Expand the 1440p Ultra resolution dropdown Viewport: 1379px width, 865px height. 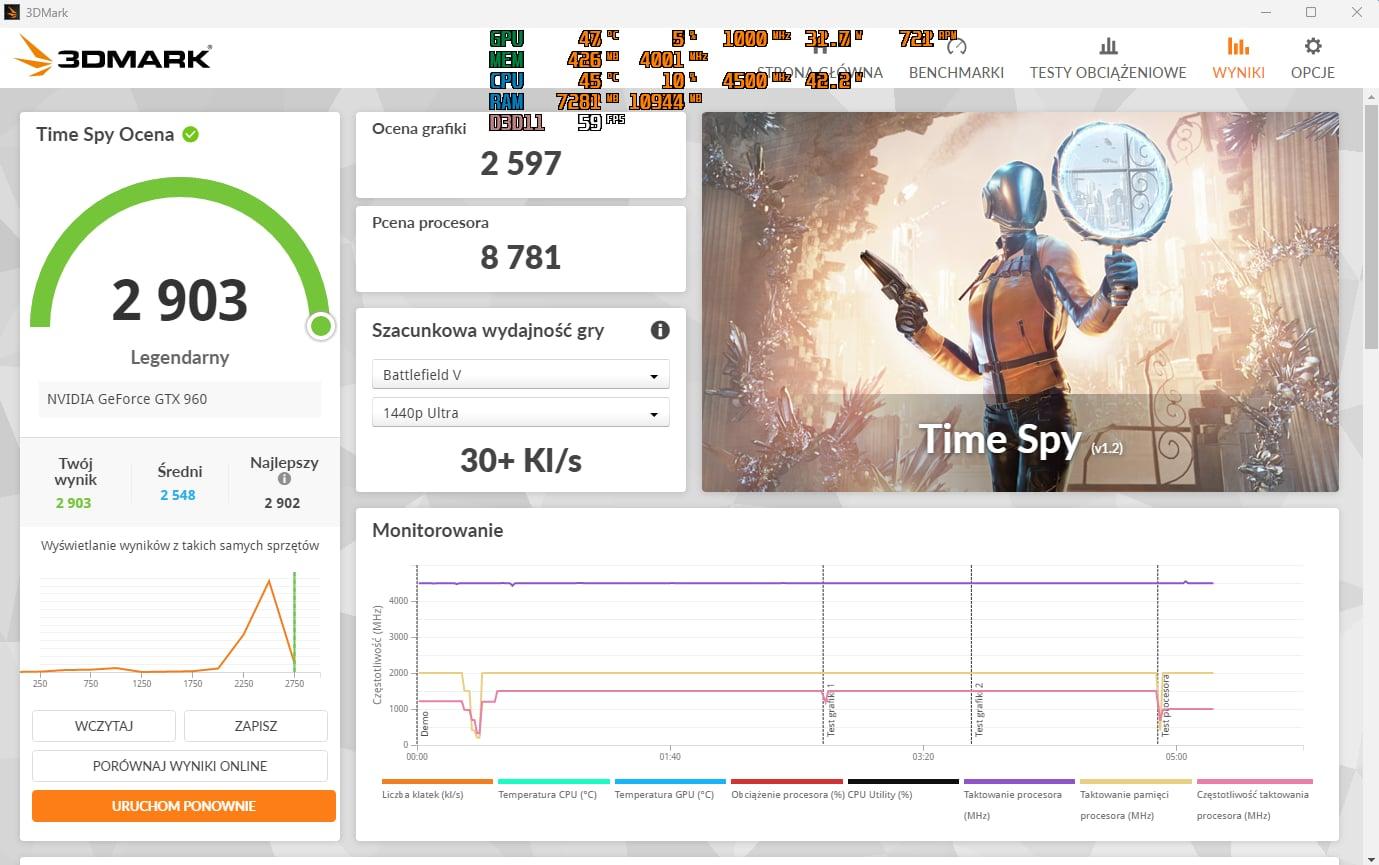pos(520,413)
